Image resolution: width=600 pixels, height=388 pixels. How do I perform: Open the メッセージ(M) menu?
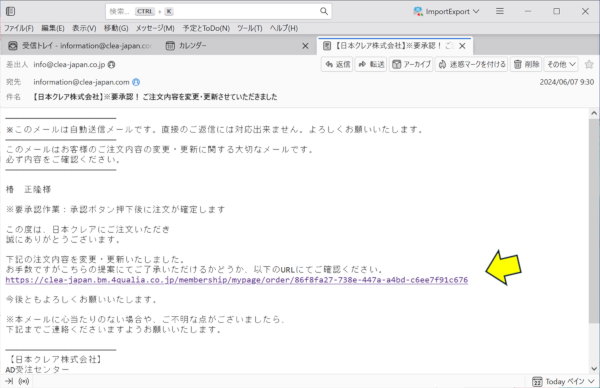tap(155, 28)
